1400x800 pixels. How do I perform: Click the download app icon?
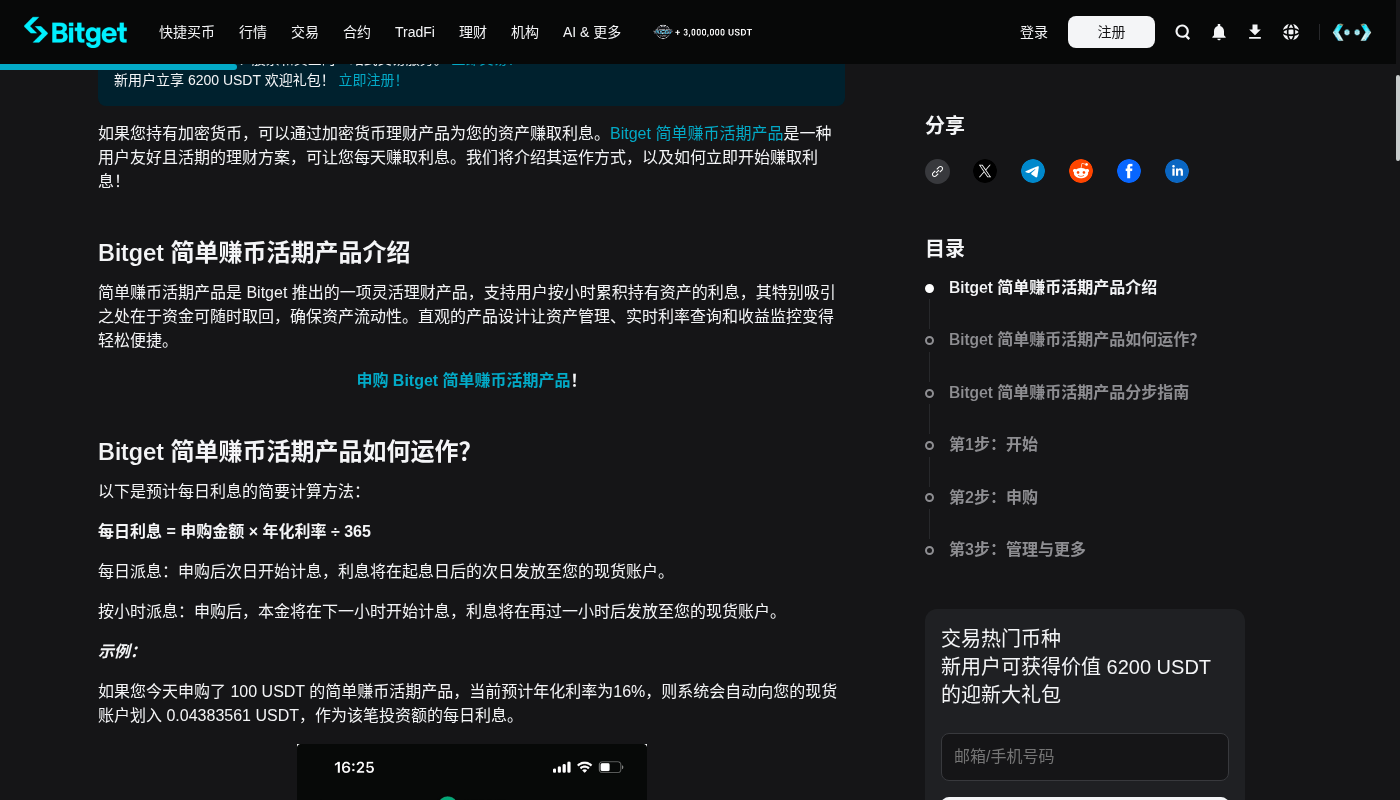[1255, 32]
